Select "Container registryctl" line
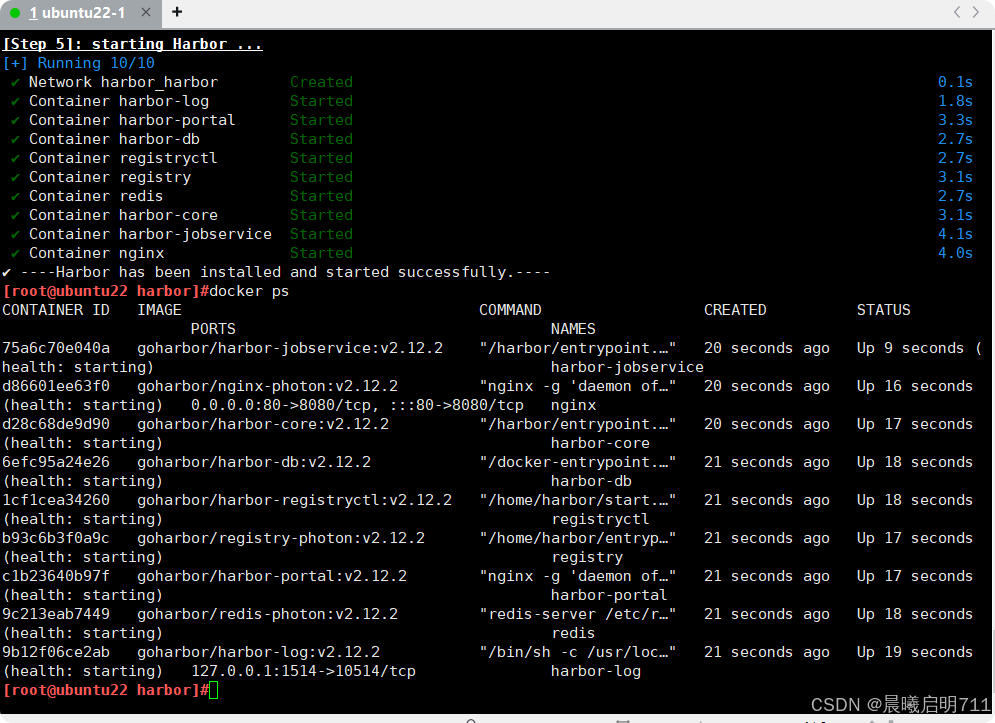The image size is (995, 723). (123, 158)
